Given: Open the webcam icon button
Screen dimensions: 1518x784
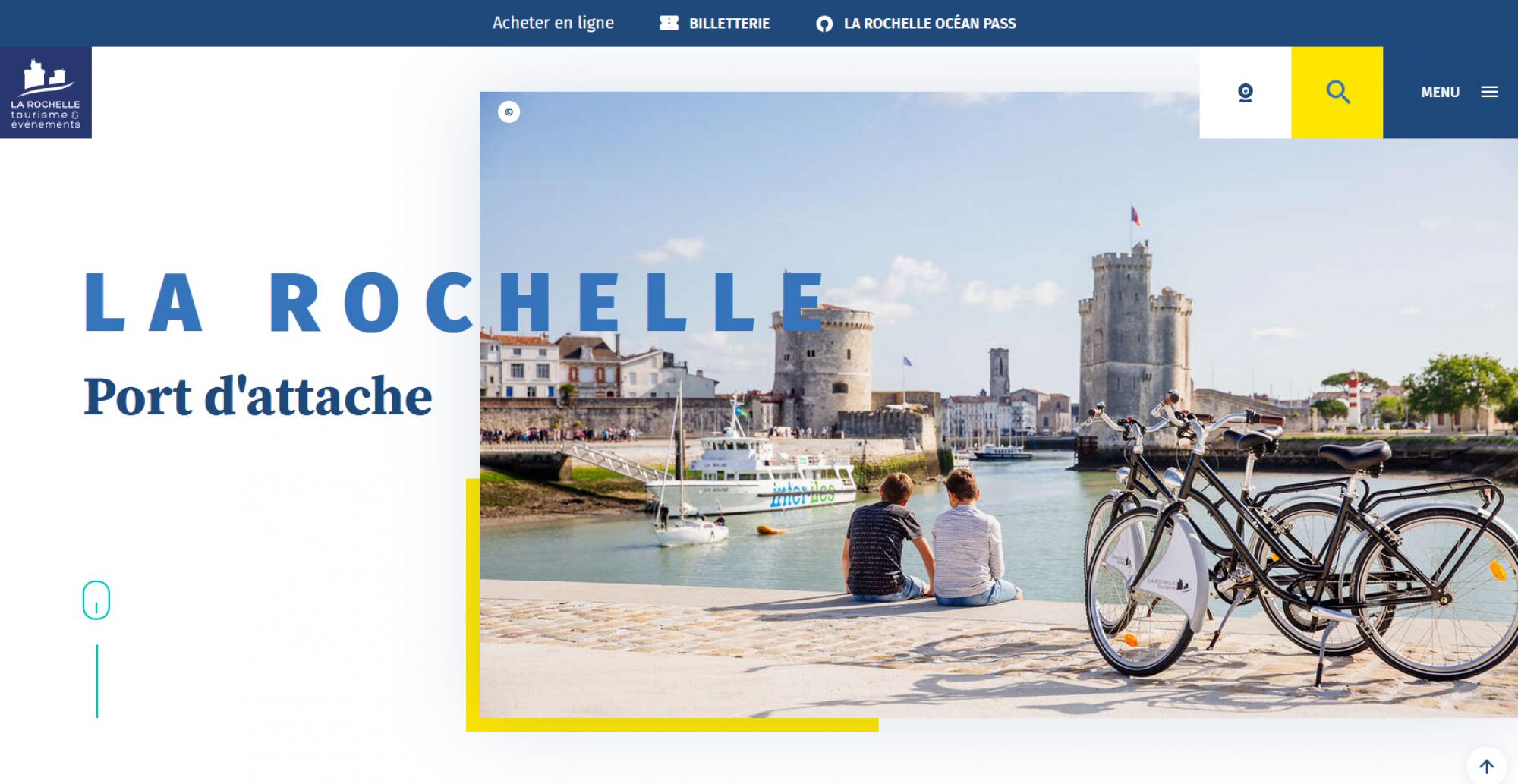Looking at the screenshot, I should [1245, 93].
